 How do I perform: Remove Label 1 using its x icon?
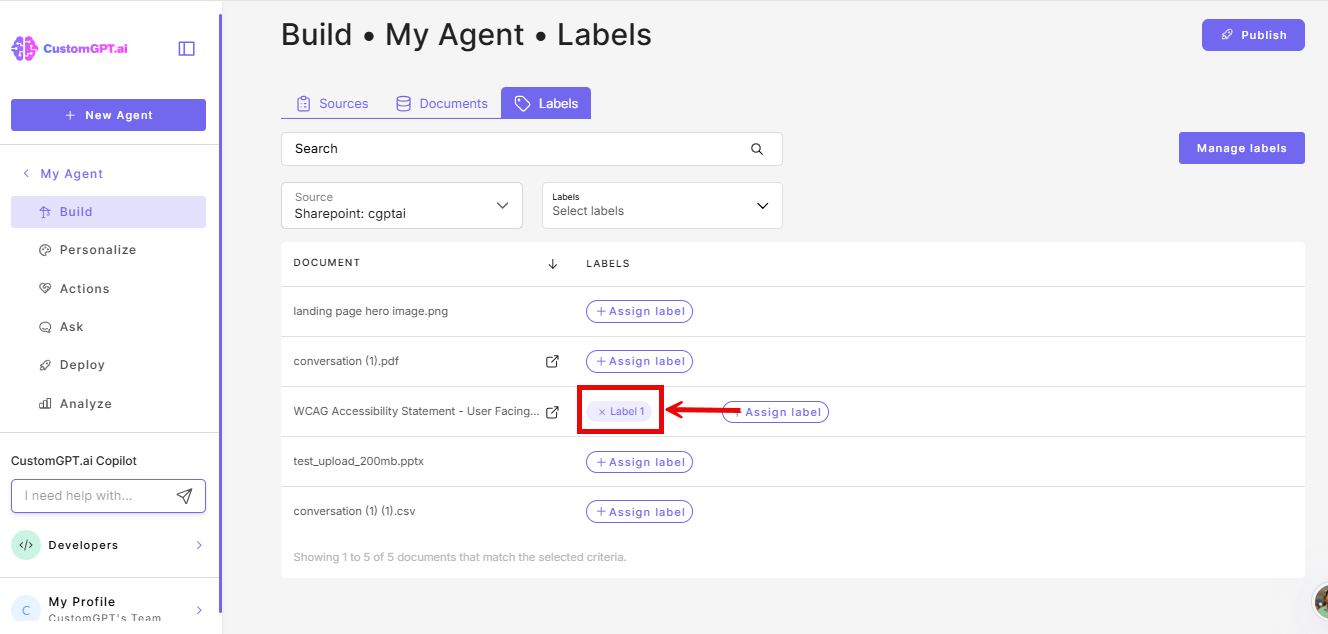point(602,412)
